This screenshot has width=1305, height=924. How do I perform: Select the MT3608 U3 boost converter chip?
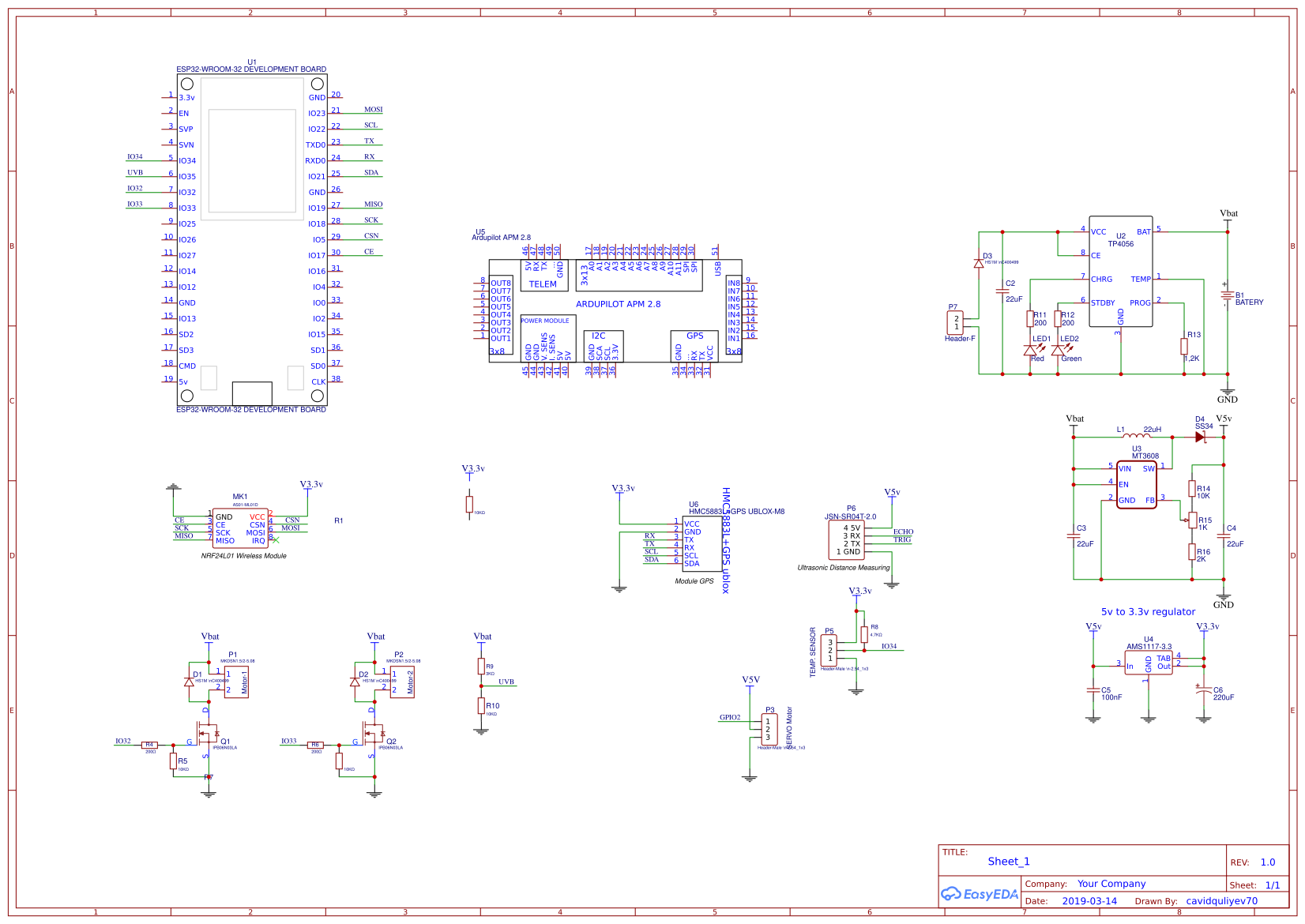(1136, 484)
